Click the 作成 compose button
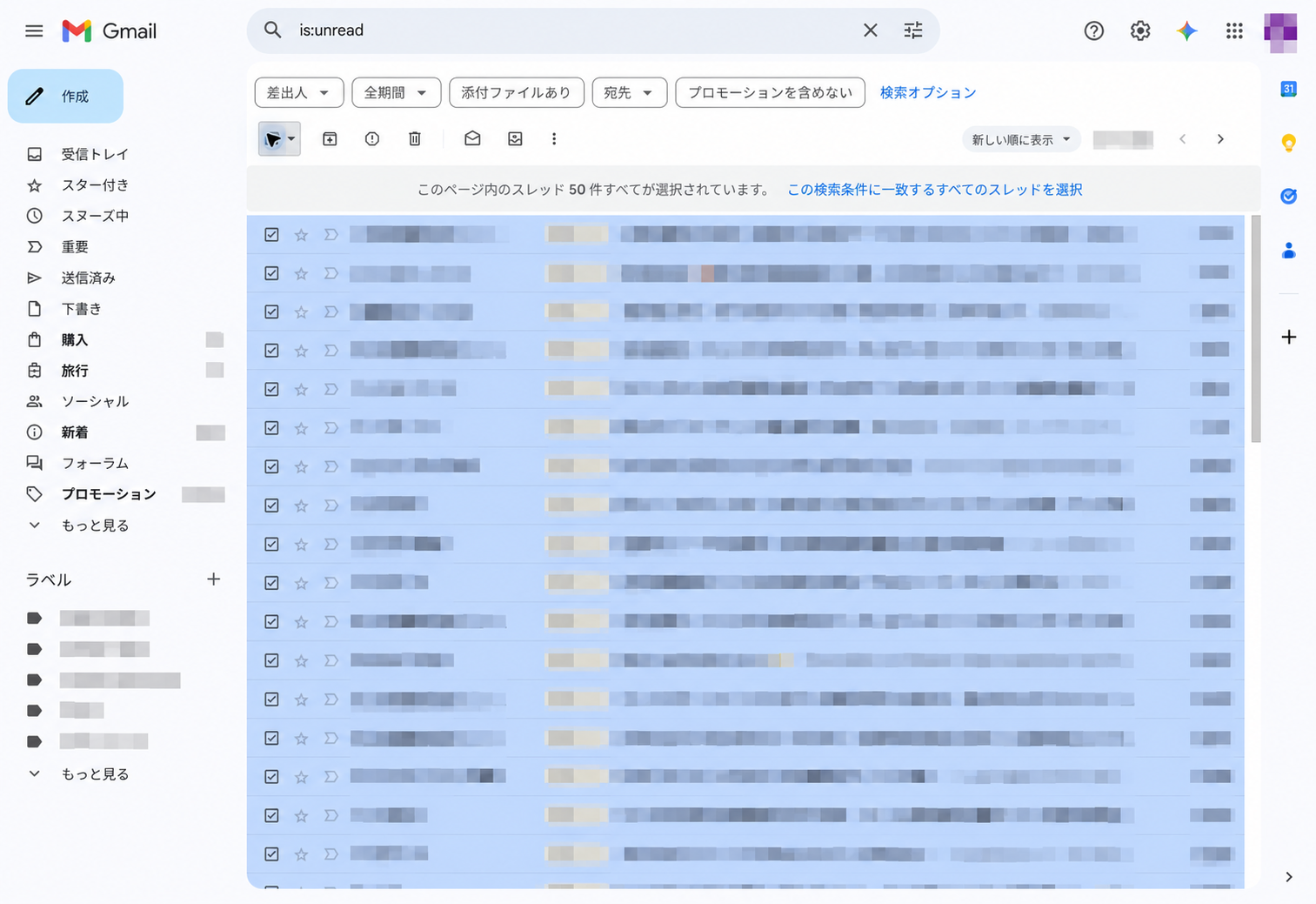 pyautogui.click(x=65, y=96)
